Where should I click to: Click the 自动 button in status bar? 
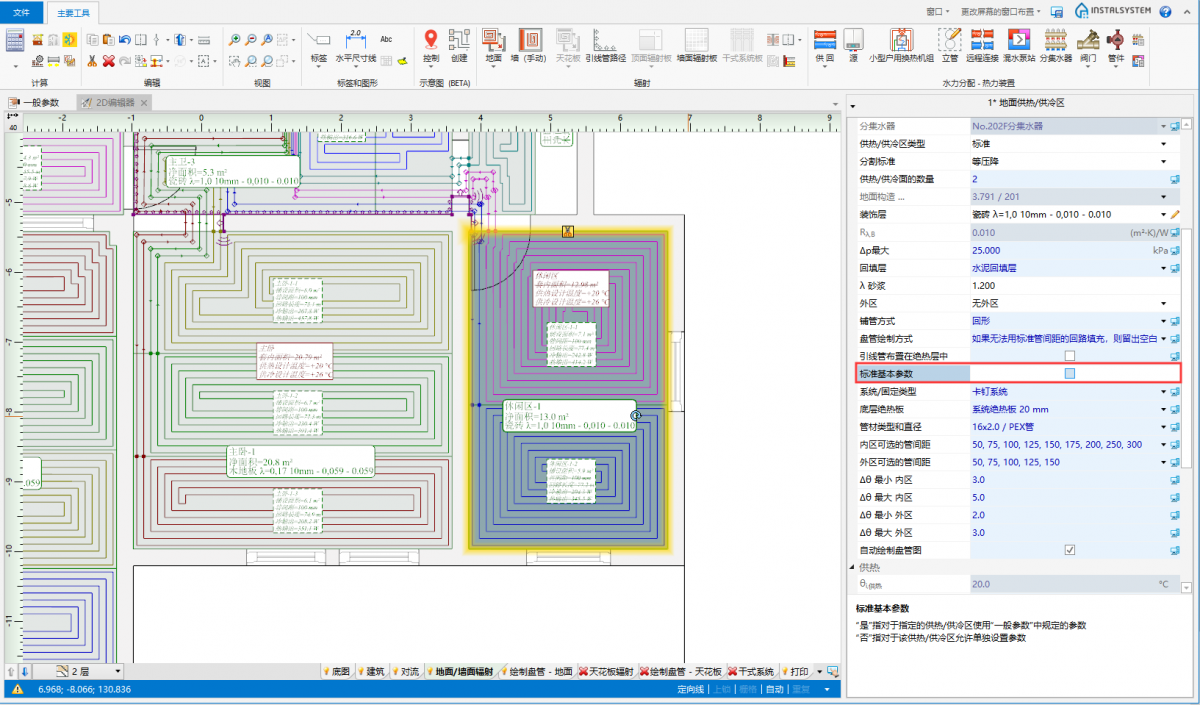click(774, 689)
